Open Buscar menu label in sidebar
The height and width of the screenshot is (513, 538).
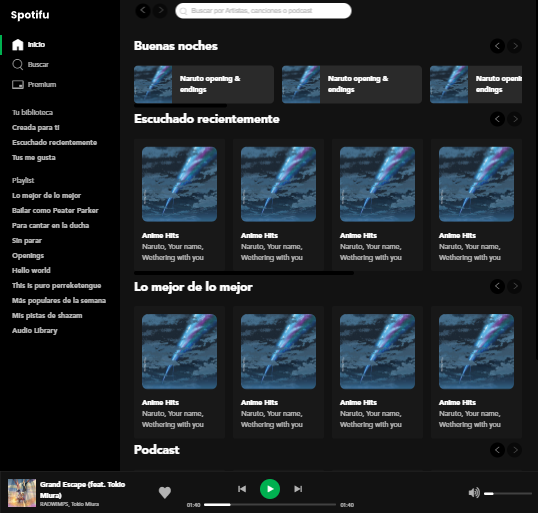point(38,65)
